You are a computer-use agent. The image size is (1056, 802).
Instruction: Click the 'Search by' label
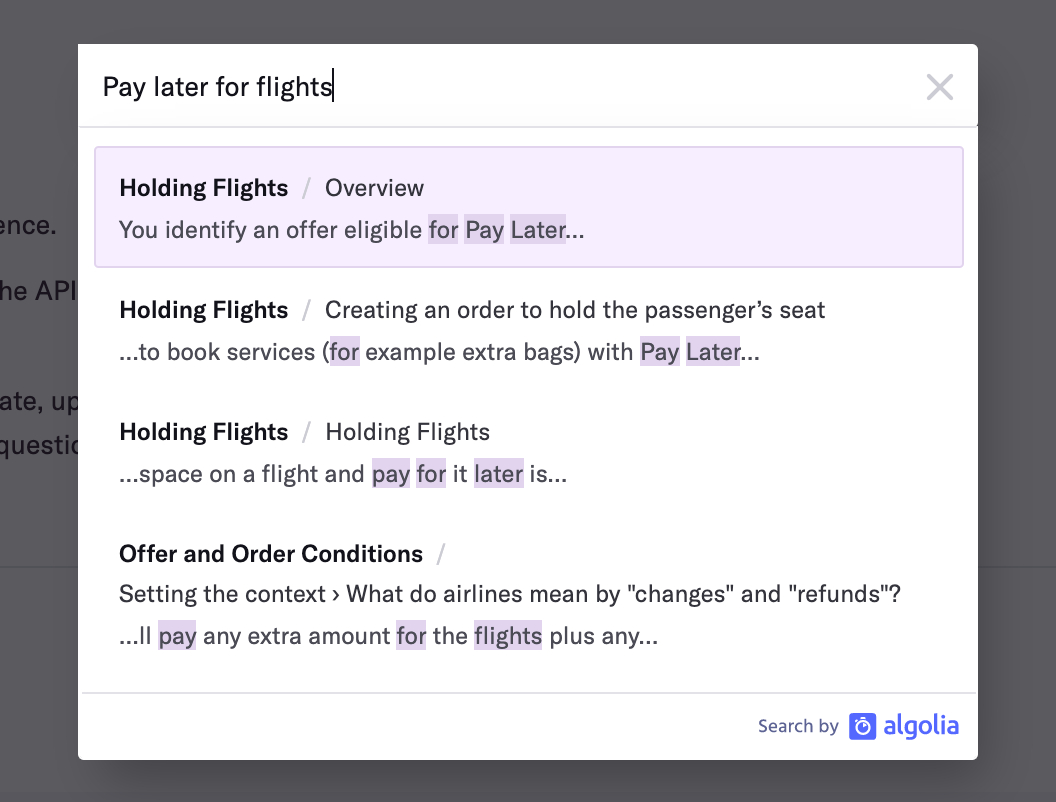(798, 726)
